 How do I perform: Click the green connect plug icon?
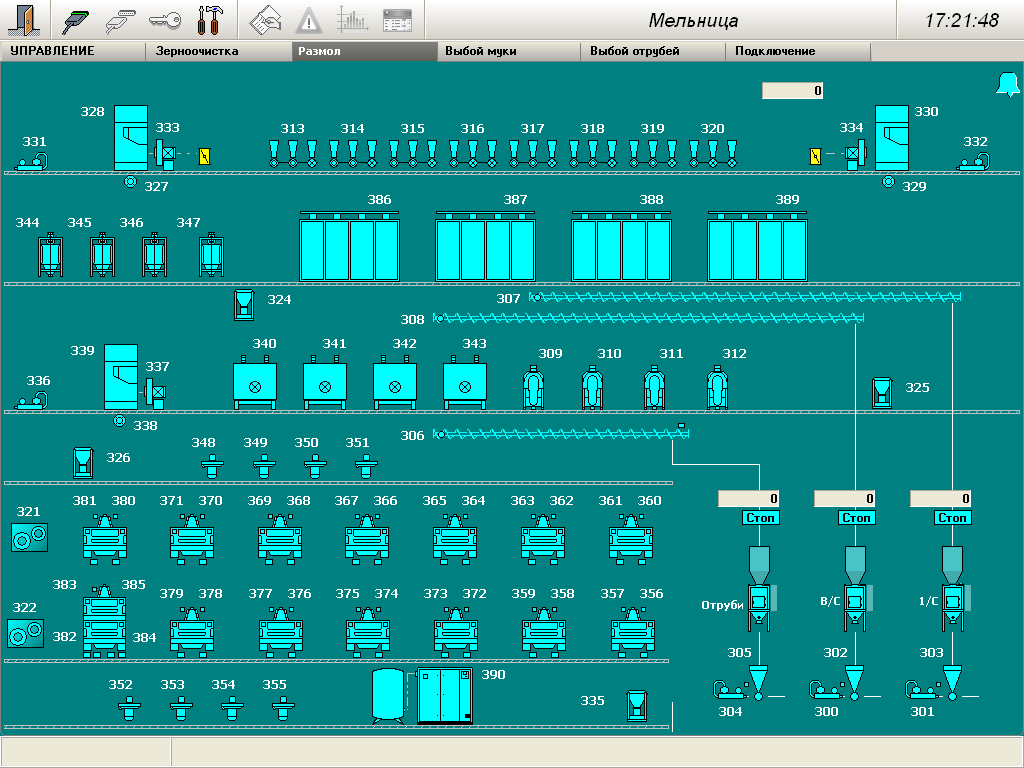(76, 20)
